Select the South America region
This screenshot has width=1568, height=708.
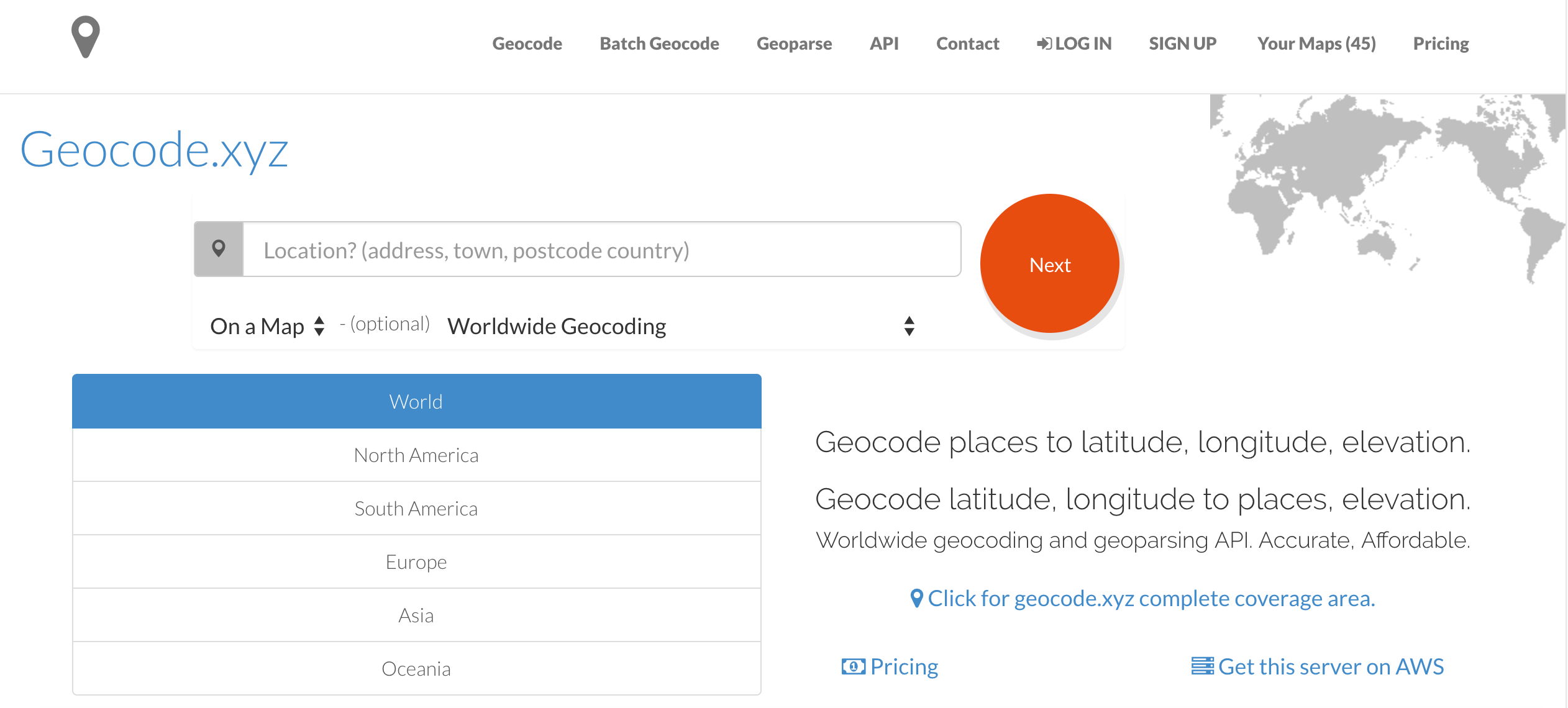(x=416, y=509)
